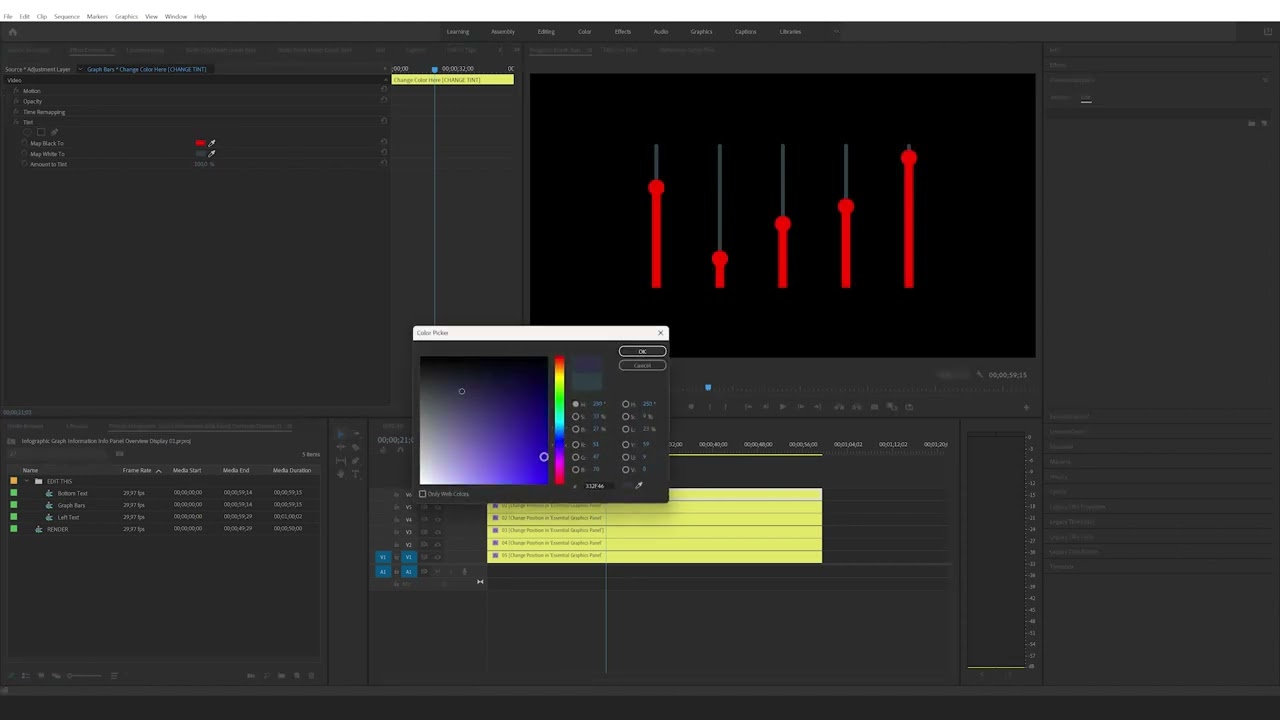Open the File menu

(8, 17)
